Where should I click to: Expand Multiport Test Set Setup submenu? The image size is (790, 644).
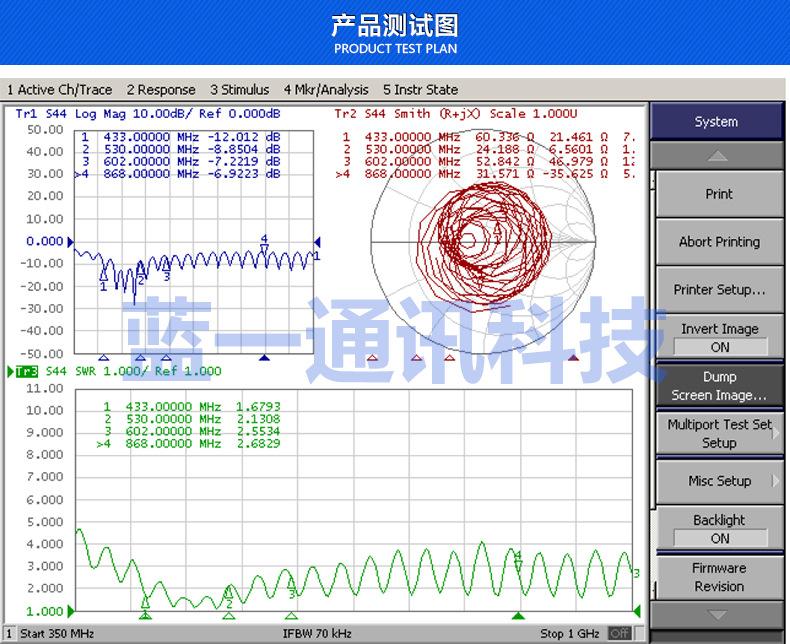[719, 433]
